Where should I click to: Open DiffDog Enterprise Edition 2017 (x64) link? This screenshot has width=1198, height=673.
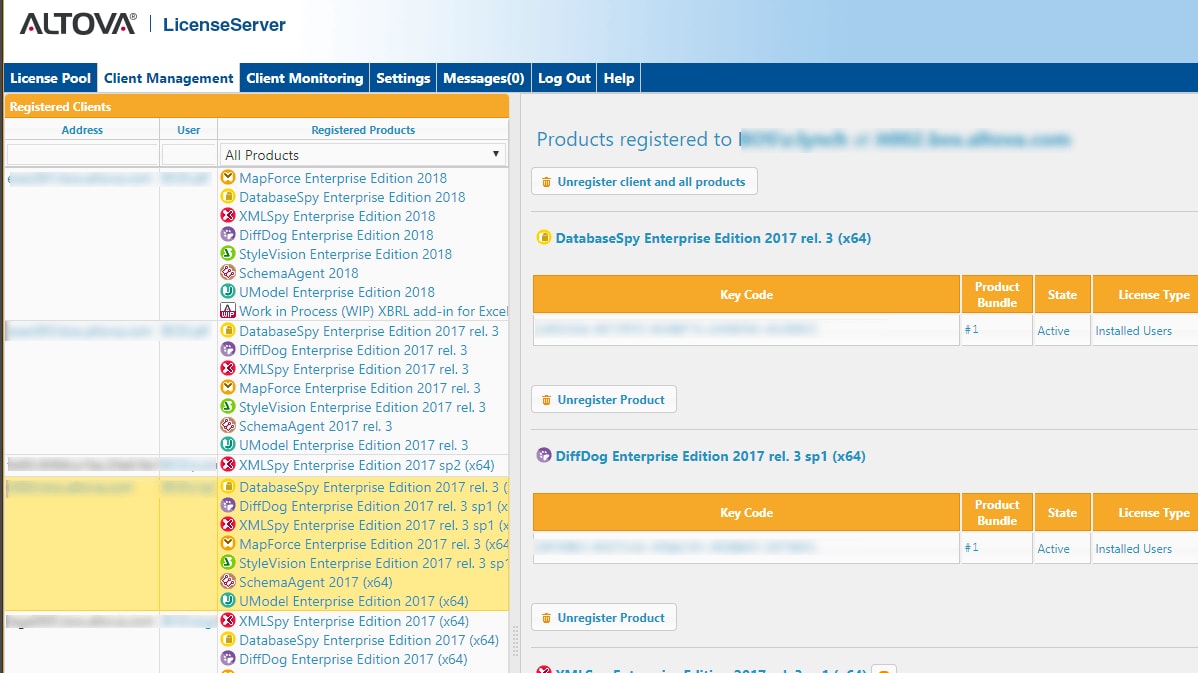coord(353,659)
